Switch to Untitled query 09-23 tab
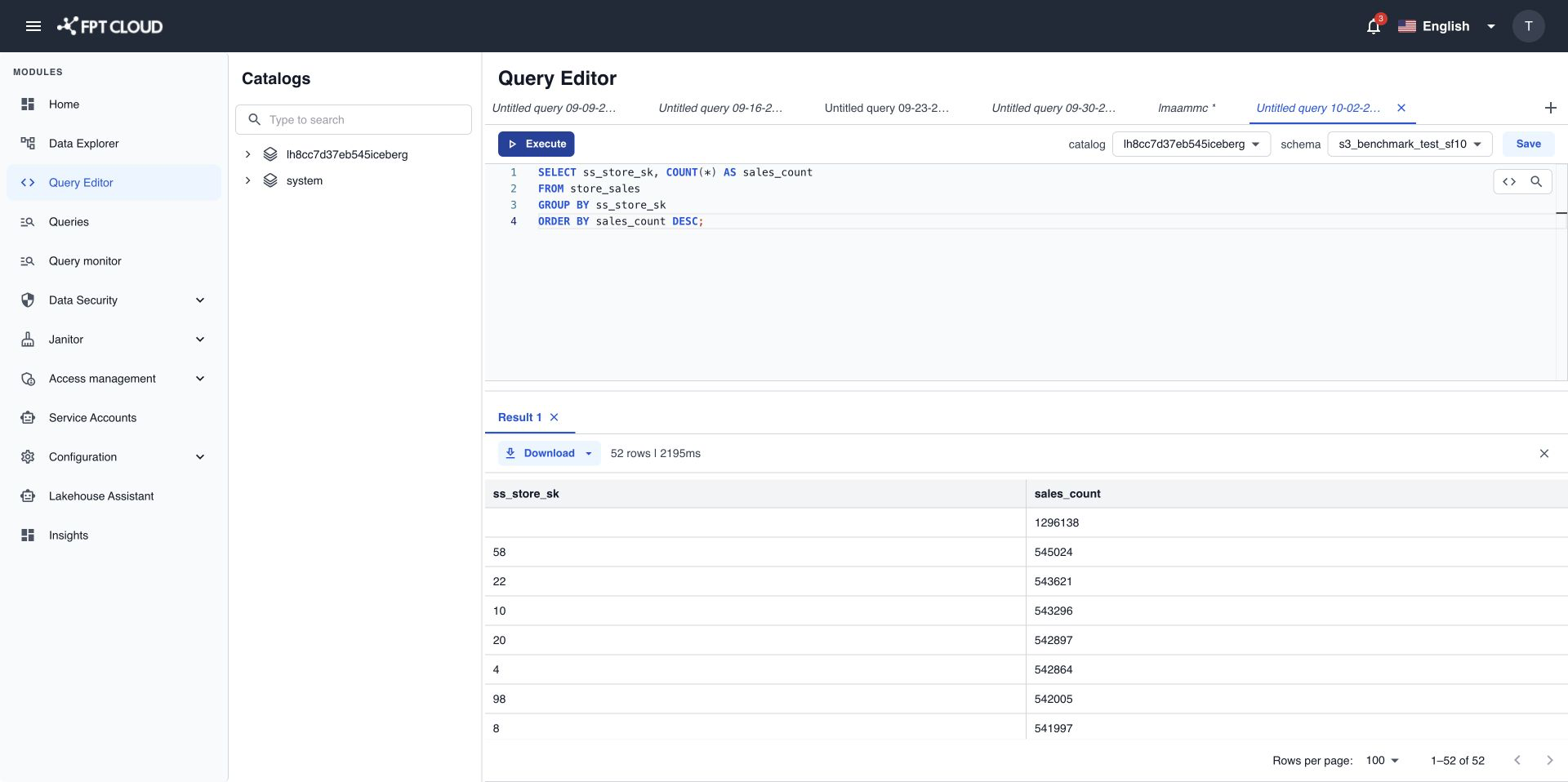This screenshot has width=1568, height=782. 887,108
